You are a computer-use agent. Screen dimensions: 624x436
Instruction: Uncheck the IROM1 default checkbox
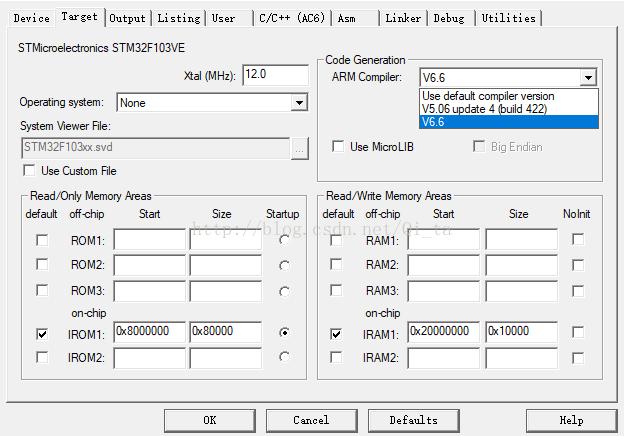point(42,334)
